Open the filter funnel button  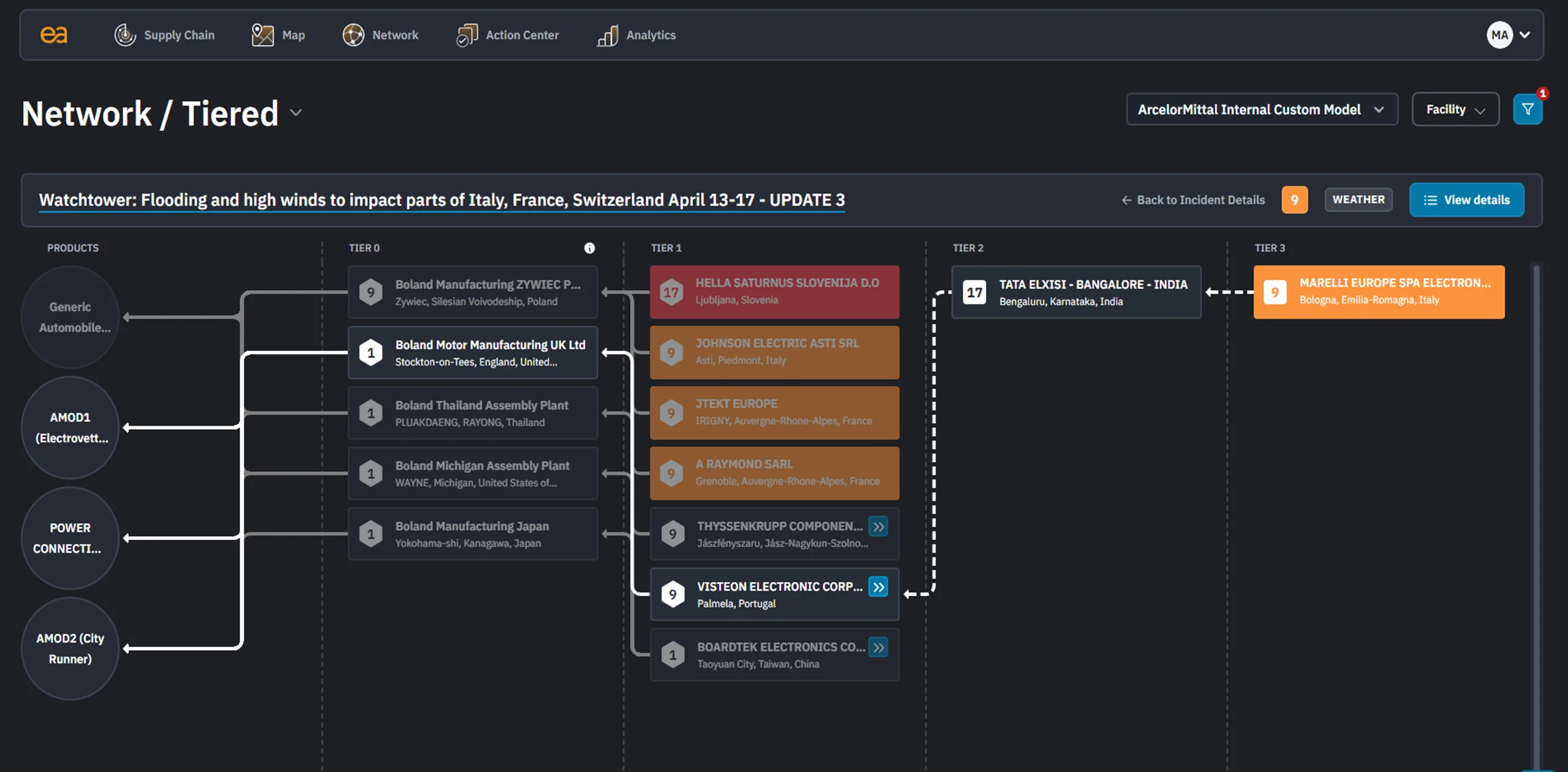tap(1528, 109)
